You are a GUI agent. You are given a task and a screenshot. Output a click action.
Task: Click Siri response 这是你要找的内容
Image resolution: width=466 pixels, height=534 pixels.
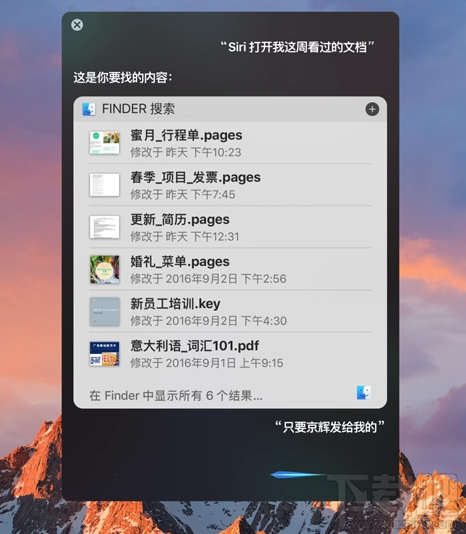pos(123,78)
